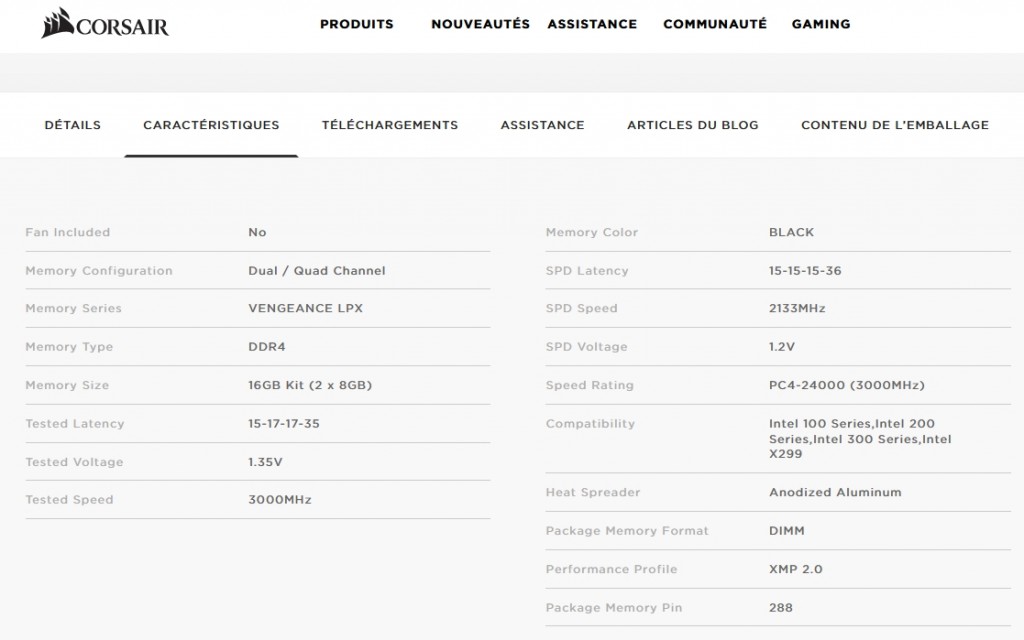
Task: Open the PRODUITS menu
Action: tap(357, 24)
